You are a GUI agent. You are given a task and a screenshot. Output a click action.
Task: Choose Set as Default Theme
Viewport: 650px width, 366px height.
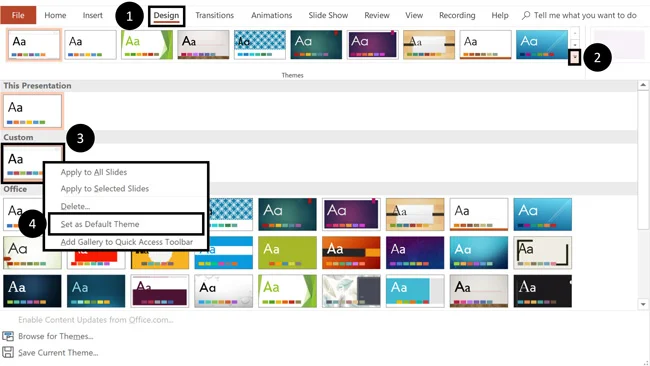pos(126,224)
